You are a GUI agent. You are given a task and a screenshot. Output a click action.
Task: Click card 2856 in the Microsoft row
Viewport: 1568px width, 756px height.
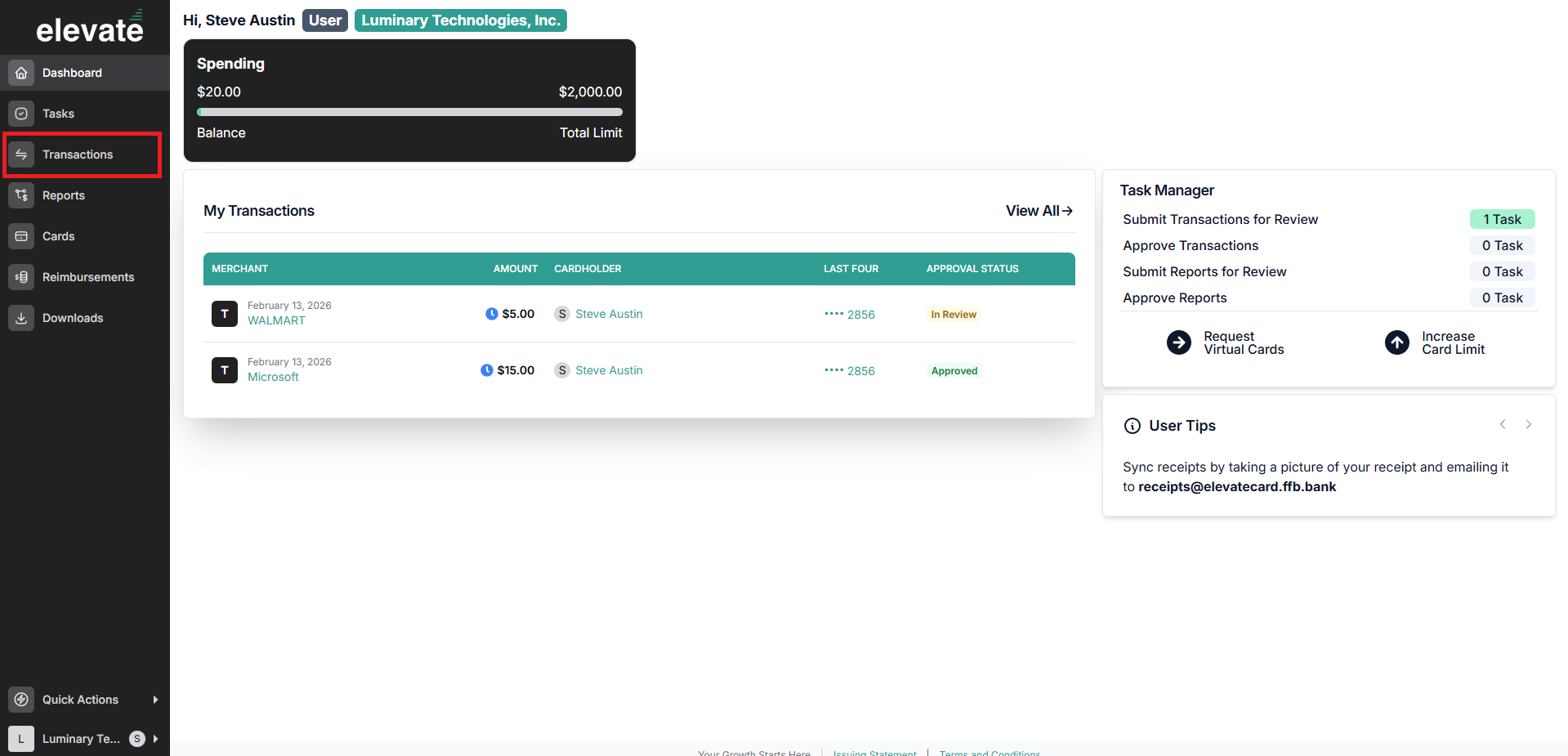(850, 371)
